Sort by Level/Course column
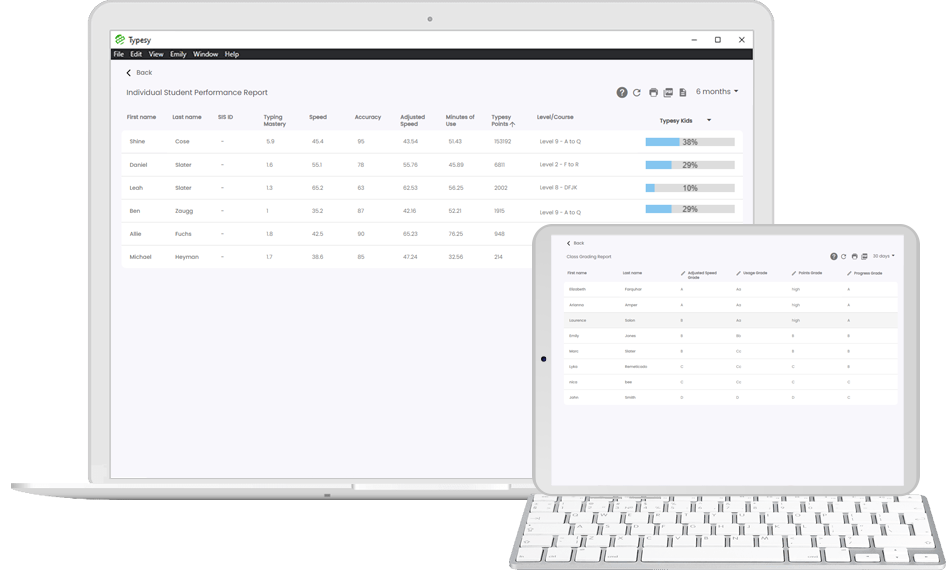950x580 pixels. (555, 117)
